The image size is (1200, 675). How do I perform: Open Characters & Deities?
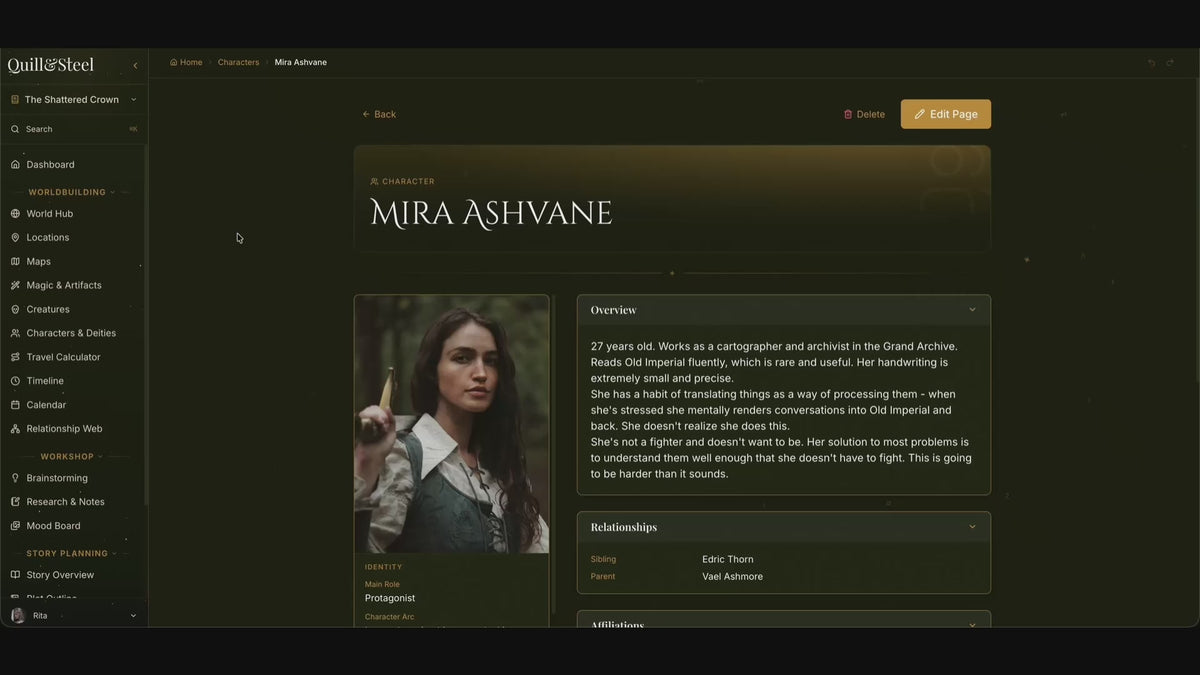[73, 334]
